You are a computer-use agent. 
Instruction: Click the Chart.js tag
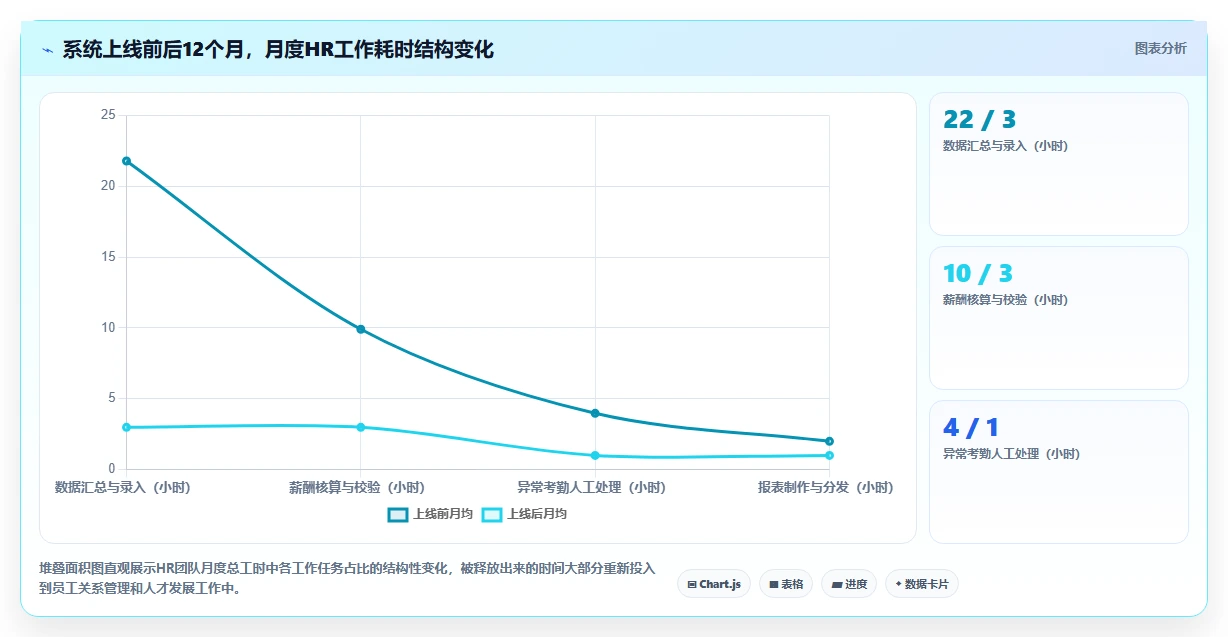click(x=714, y=584)
